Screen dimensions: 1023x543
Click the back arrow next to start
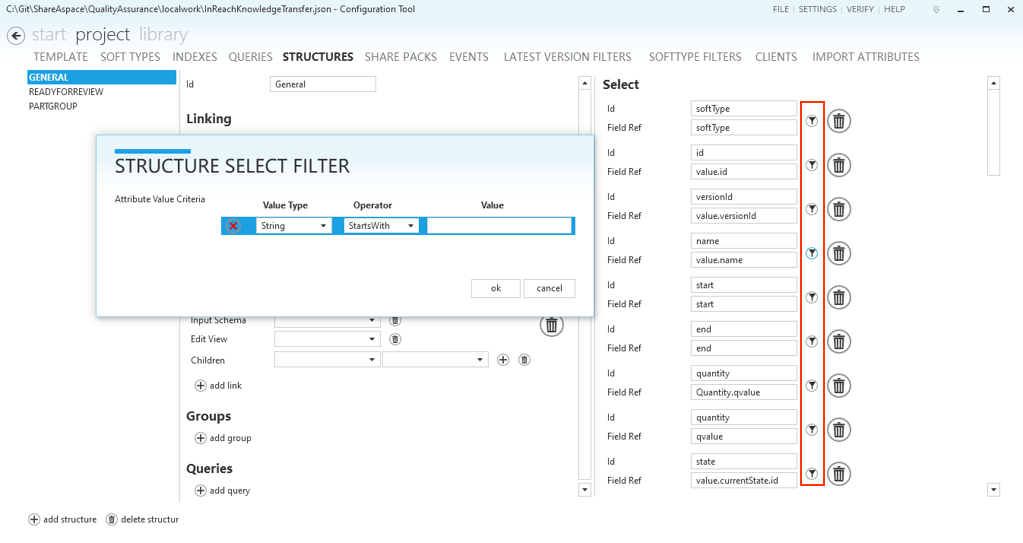pos(16,35)
